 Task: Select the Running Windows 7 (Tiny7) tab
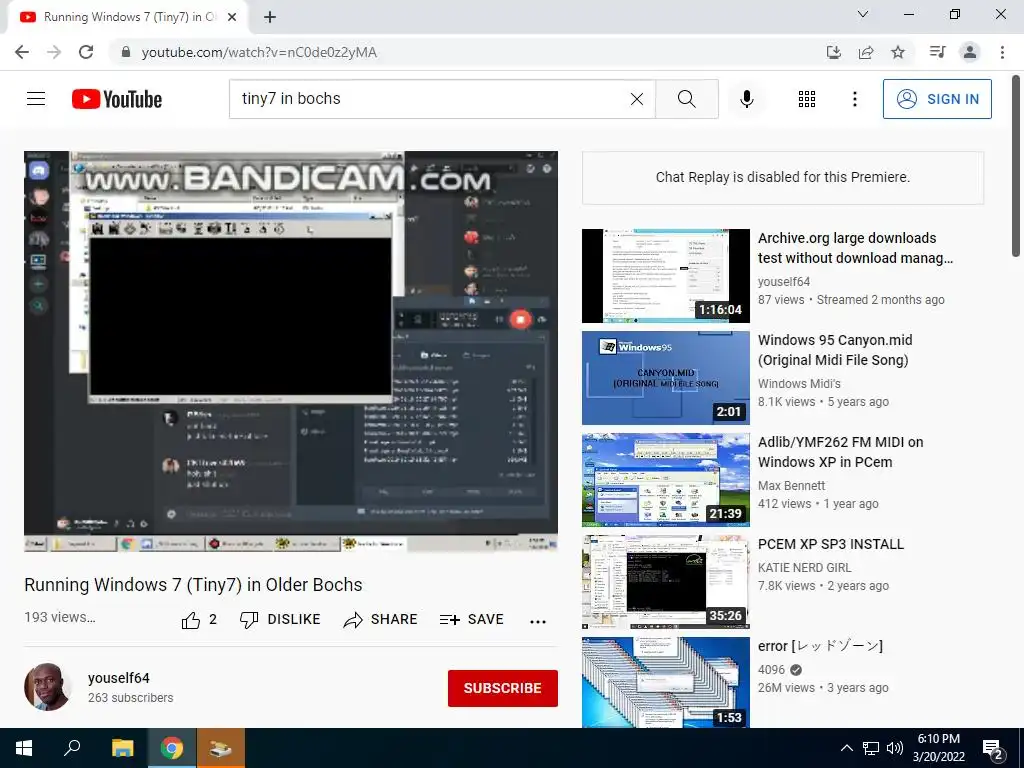(x=128, y=17)
